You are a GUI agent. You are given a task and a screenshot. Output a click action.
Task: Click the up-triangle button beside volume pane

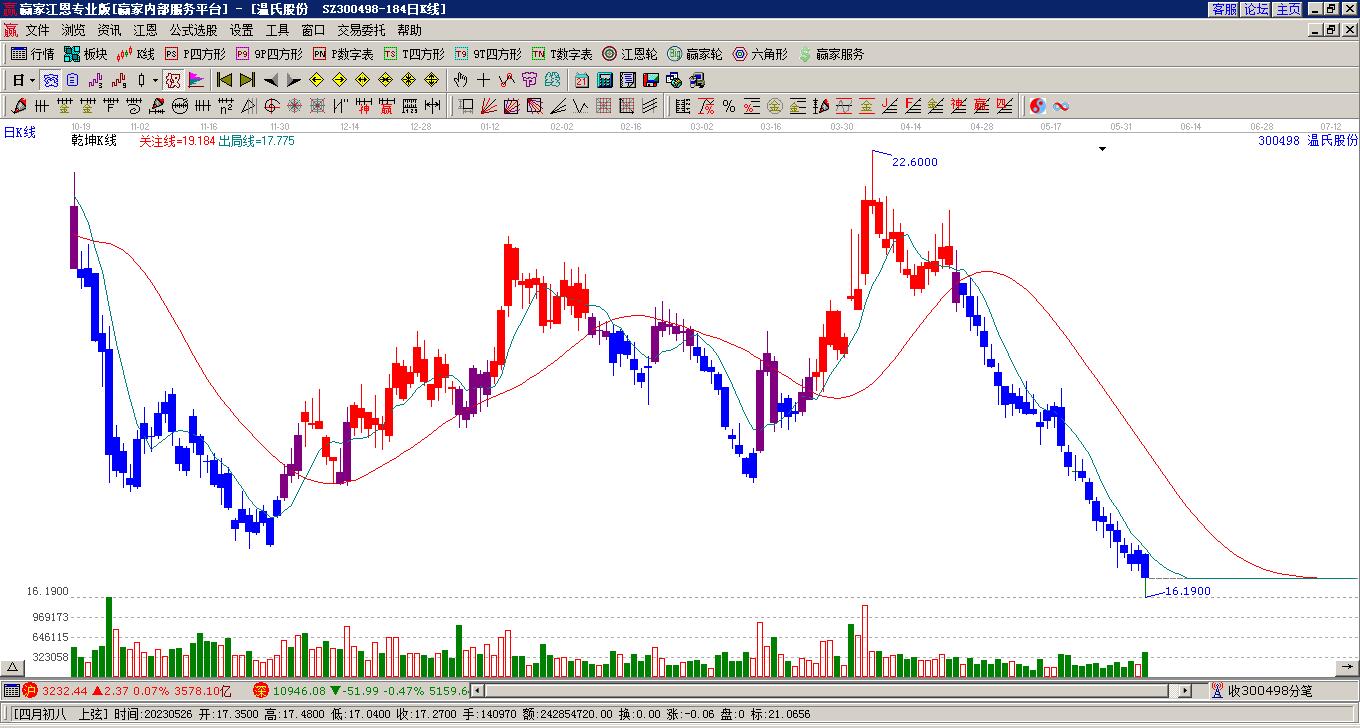[13, 667]
